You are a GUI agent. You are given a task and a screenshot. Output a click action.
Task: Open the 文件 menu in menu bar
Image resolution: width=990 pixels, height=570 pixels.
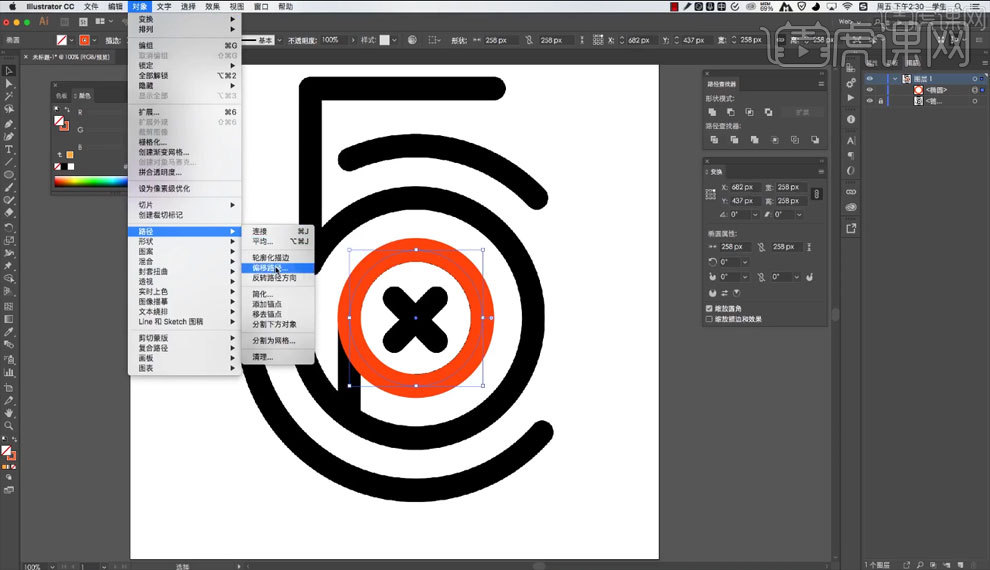[x=91, y=6]
